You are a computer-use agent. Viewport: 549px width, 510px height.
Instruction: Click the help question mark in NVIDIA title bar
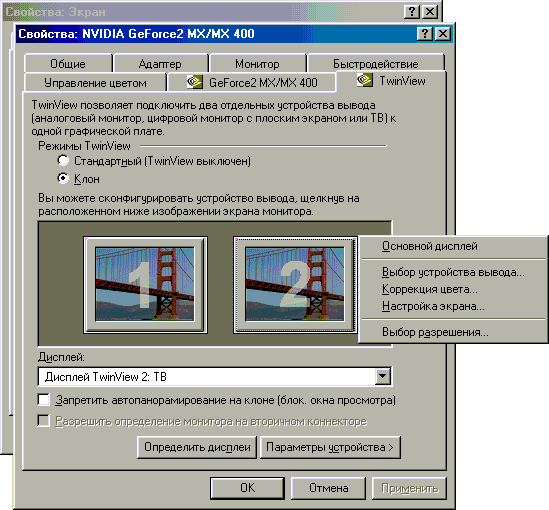[425, 34]
